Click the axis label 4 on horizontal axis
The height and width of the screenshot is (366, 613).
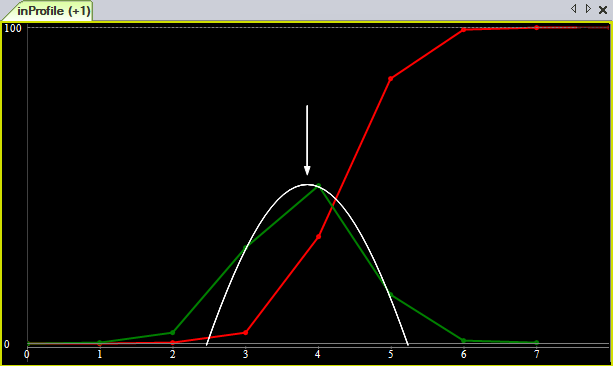click(x=317, y=355)
